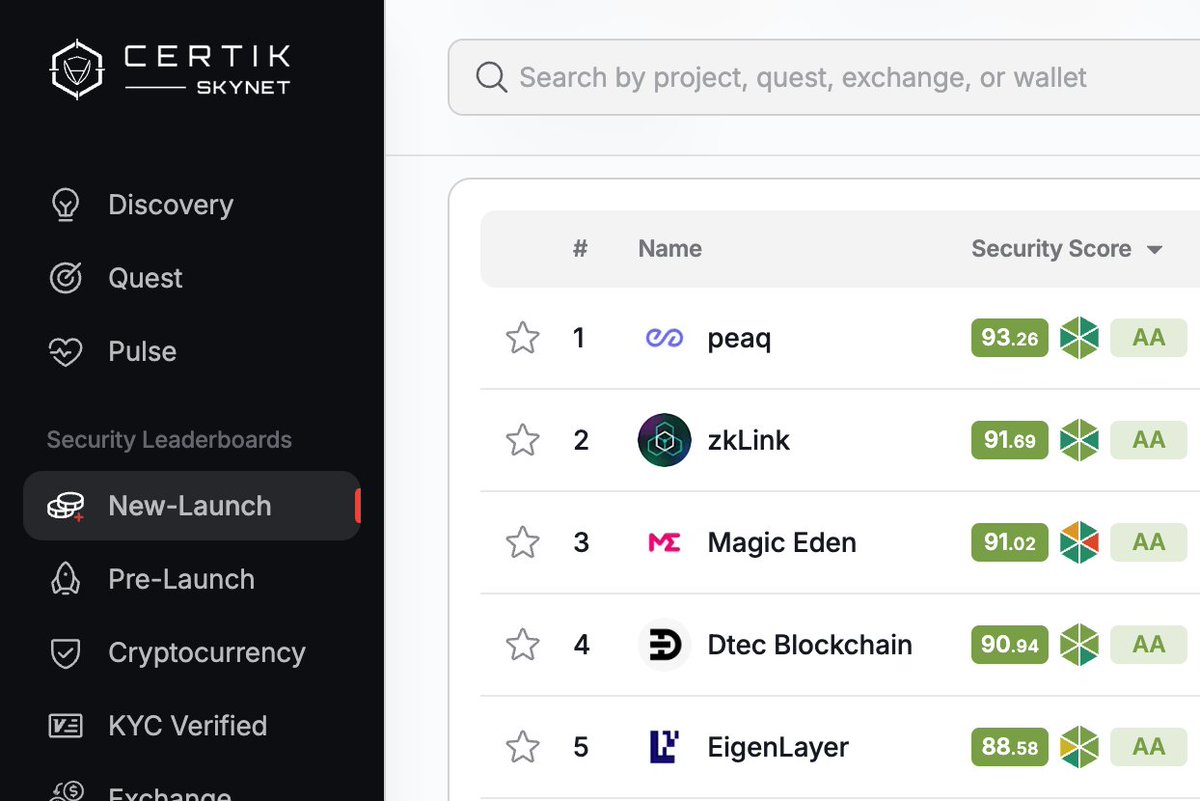This screenshot has width=1200, height=801.
Task: Open the zkLink project link
Action: [x=748, y=440]
